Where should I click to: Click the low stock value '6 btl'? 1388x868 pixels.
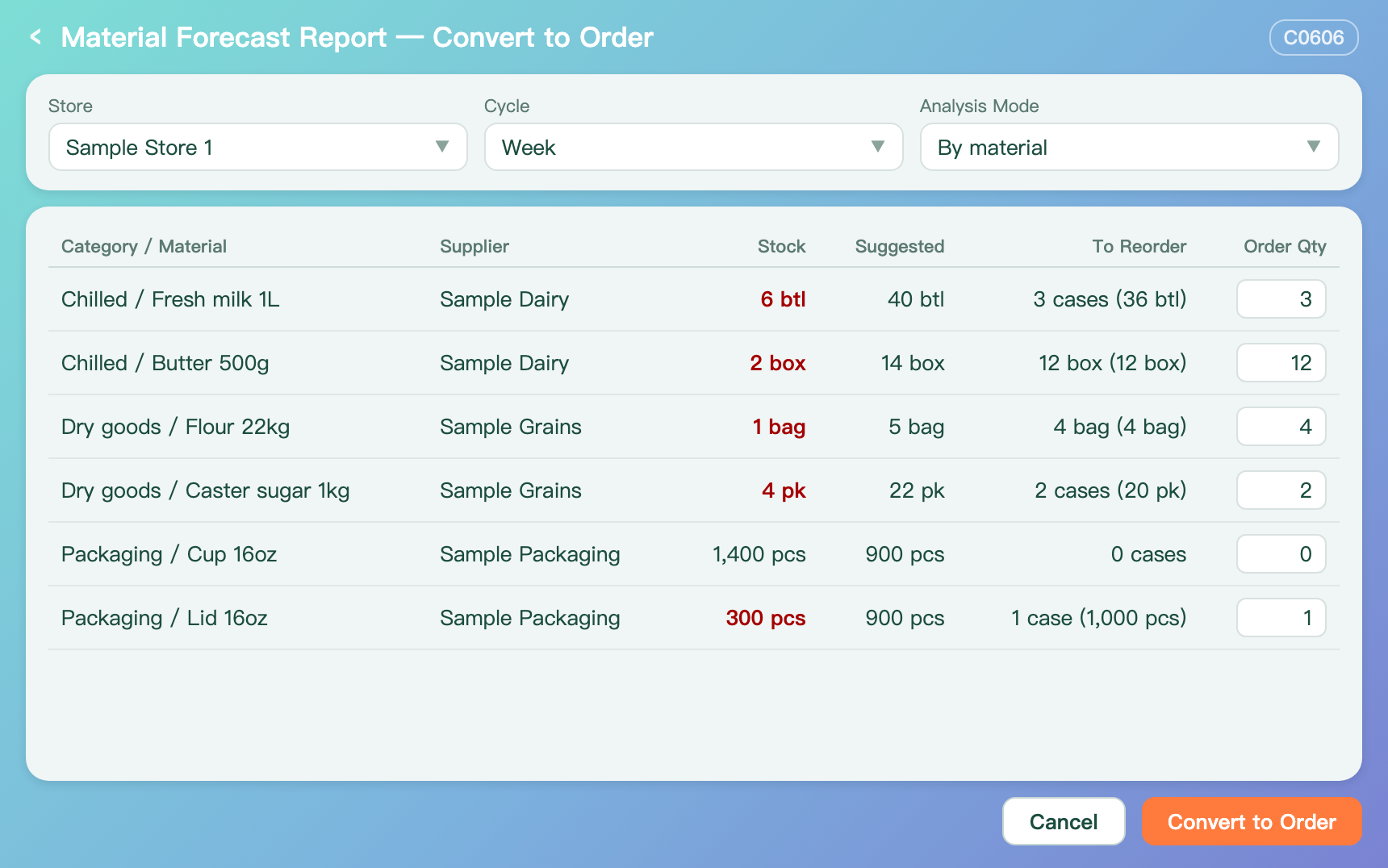(x=784, y=299)
